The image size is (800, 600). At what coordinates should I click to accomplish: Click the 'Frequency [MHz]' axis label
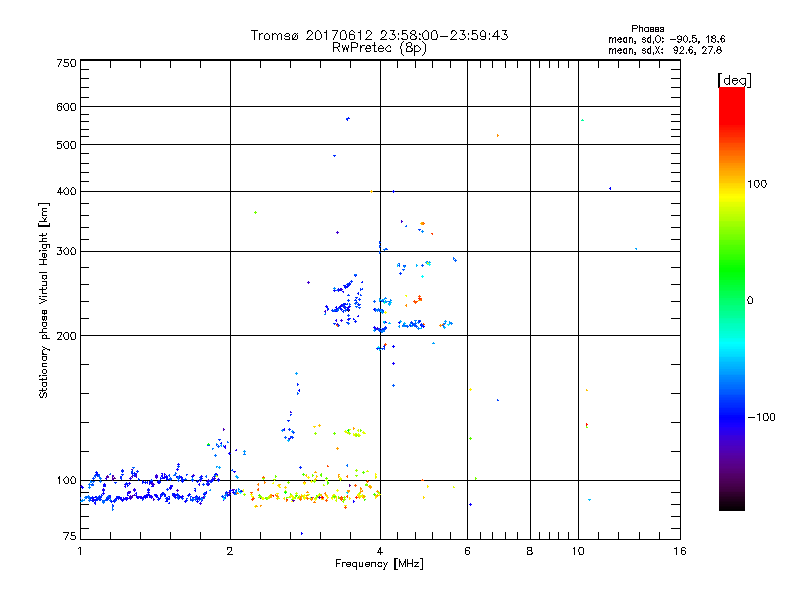tap(379, 564)
